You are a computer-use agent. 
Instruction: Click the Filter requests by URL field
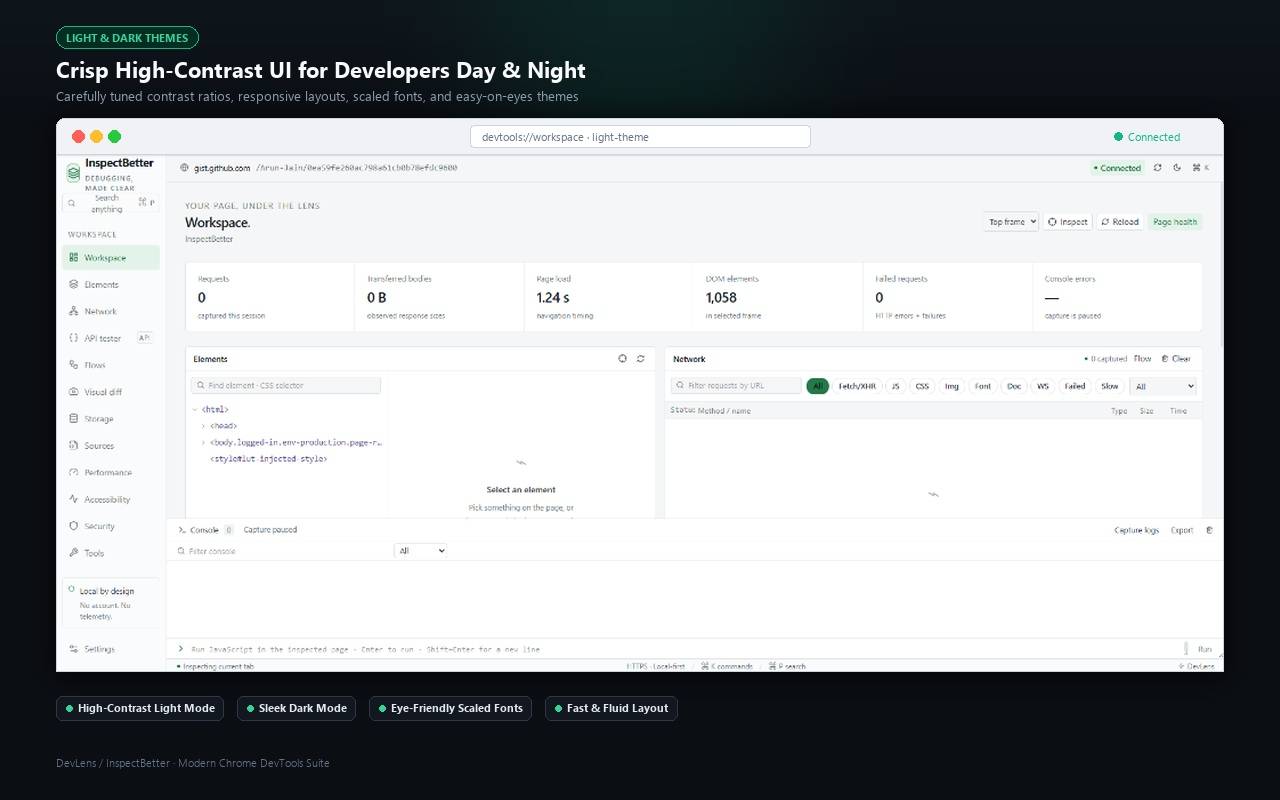[x=736, y=385]
